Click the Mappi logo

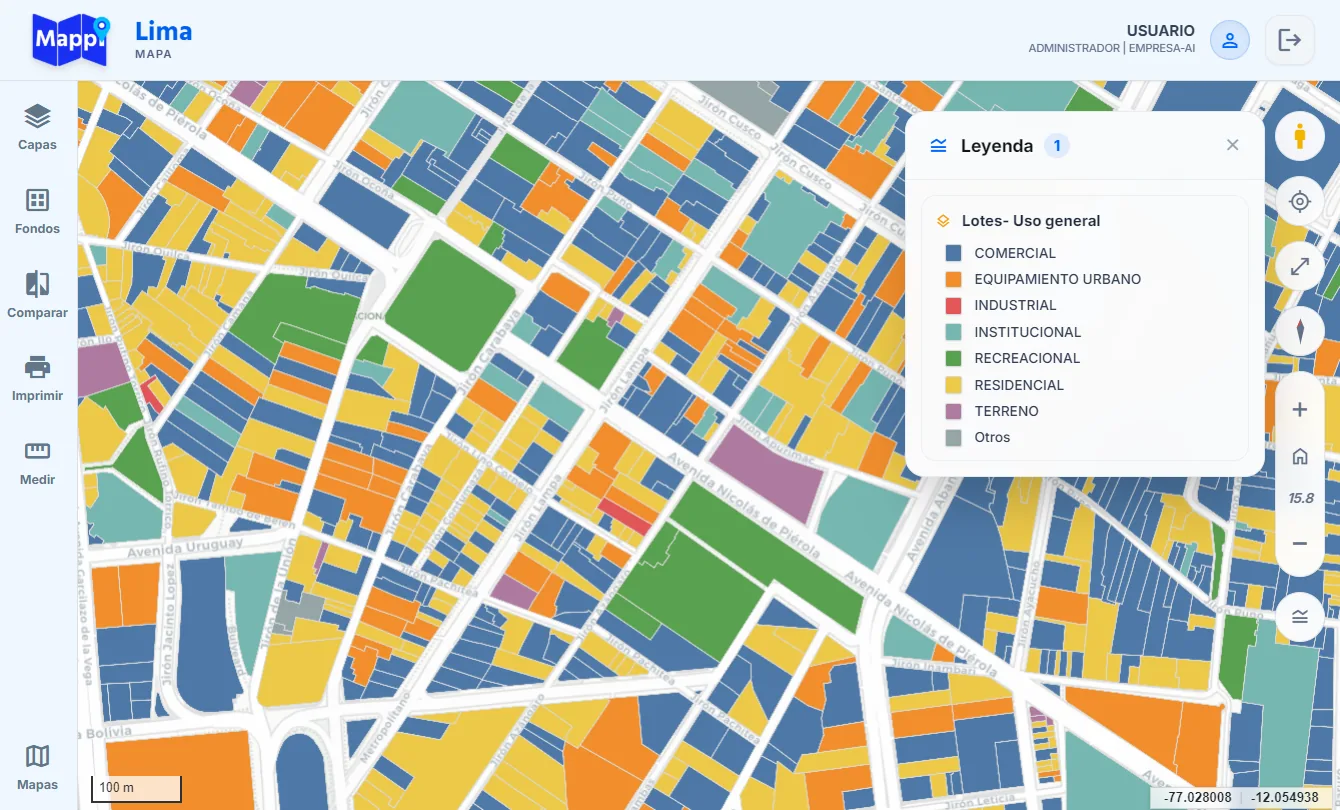click(70, 40)
